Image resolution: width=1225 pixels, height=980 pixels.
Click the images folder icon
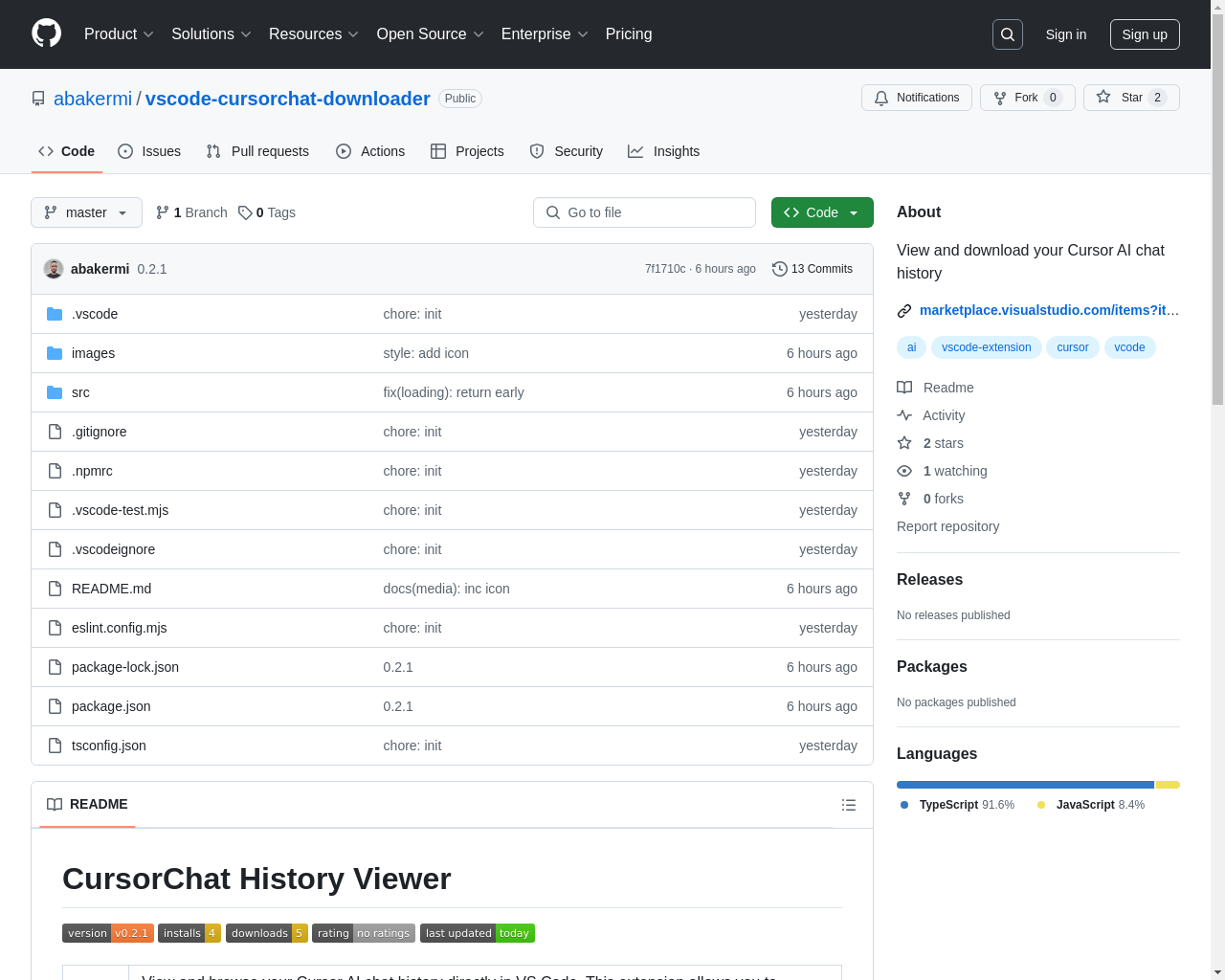click(55, 353)
